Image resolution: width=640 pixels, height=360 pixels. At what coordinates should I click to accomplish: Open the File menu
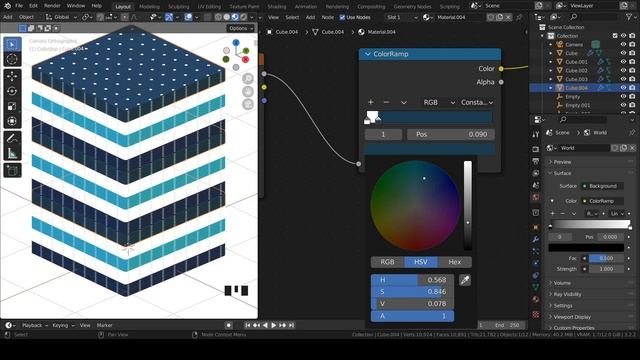pyautogui.click(x=19, y=6)
